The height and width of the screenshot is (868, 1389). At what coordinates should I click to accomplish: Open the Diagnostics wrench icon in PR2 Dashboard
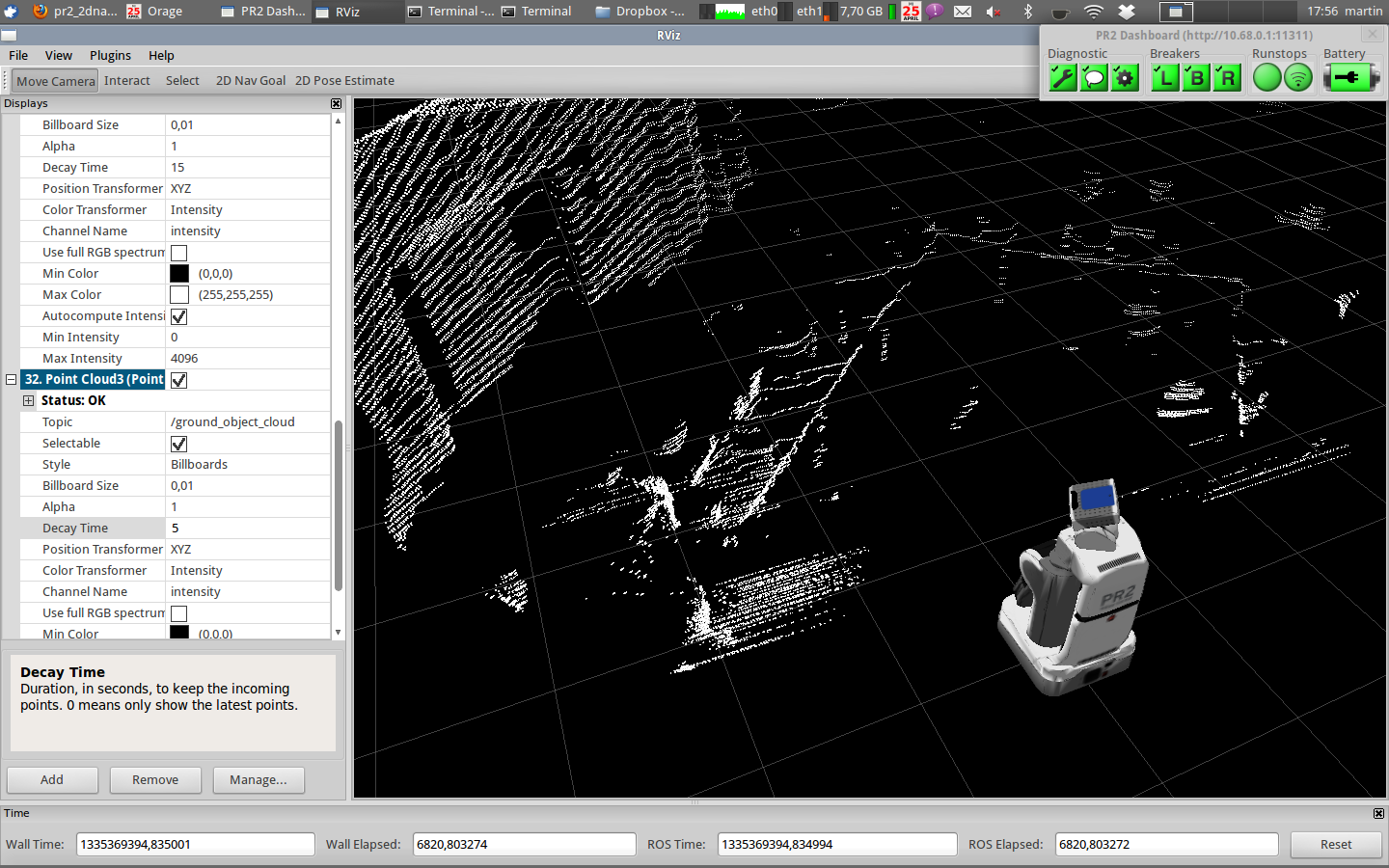[x=1063, y=78]
